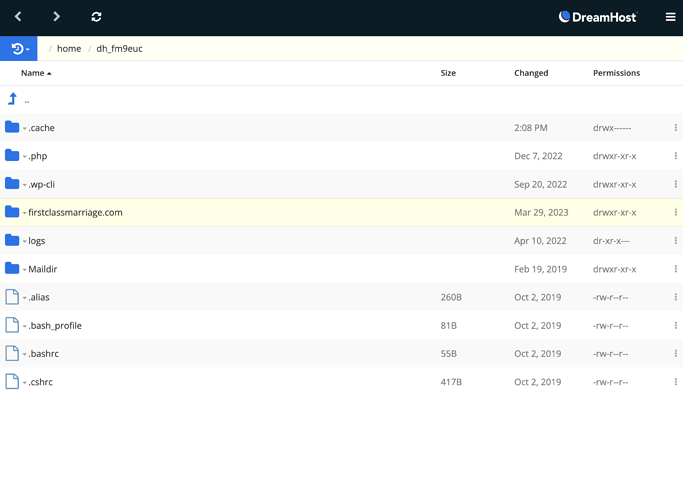
Task: Open the firstclassmarriage.com folder
Action: coord(75,212)
